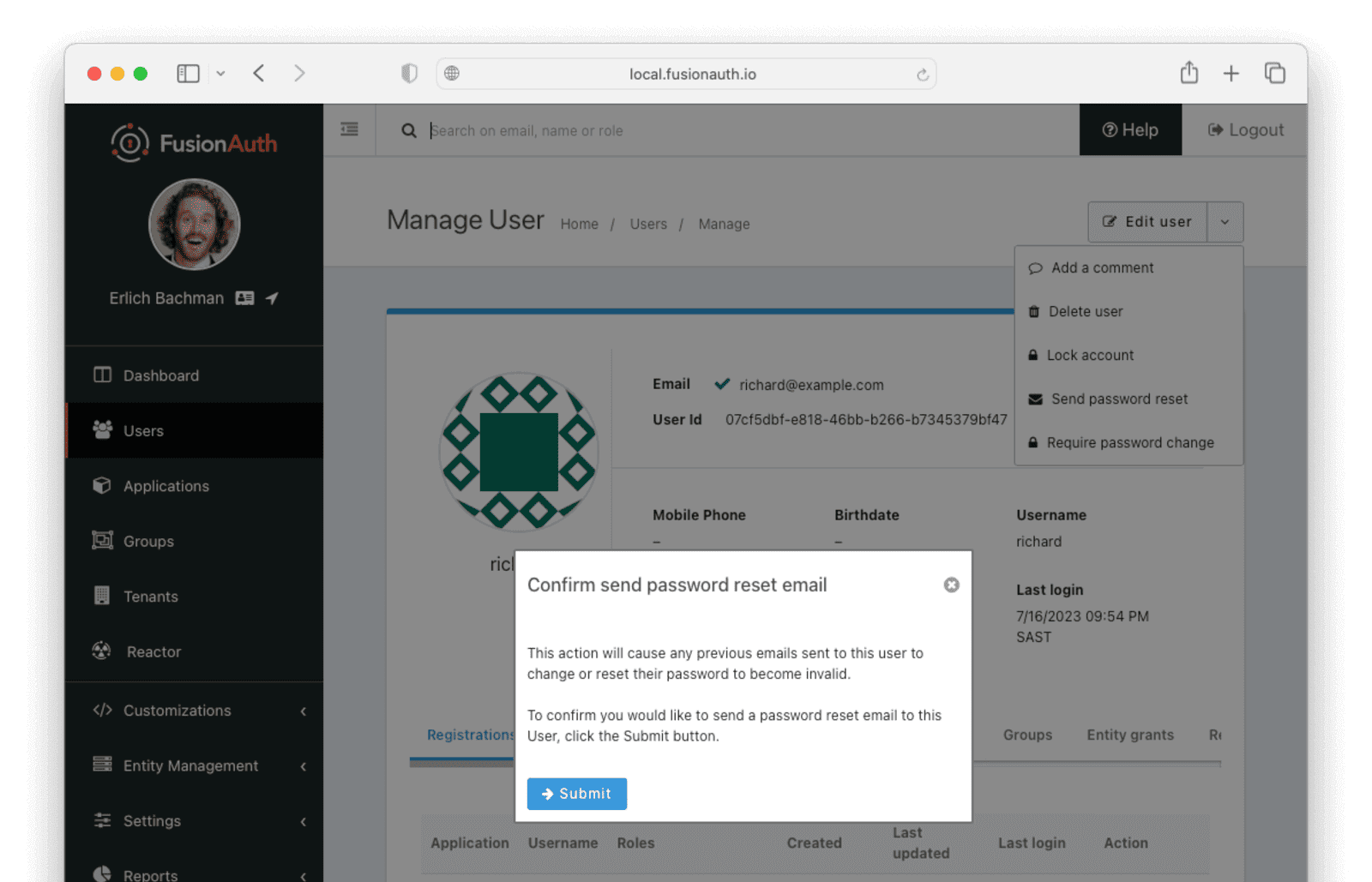The height and width of the screenshot is (882, 1372).
Task: Click Last login column header
Action: coord(1032,843)
